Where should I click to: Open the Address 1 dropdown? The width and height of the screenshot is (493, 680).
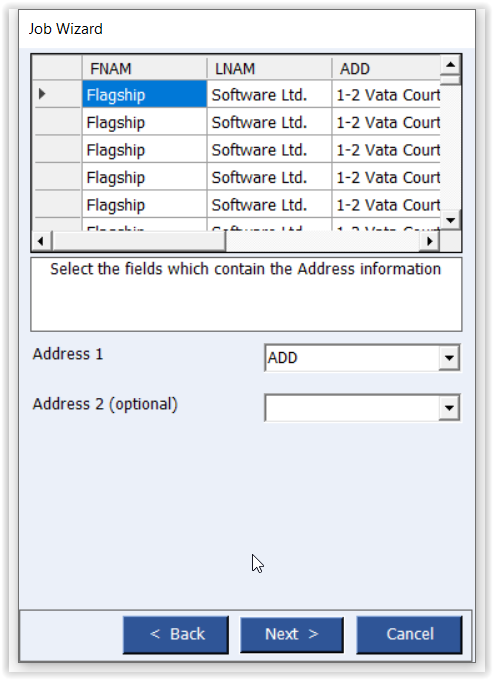pyautogui.click(x=449, y=358)
